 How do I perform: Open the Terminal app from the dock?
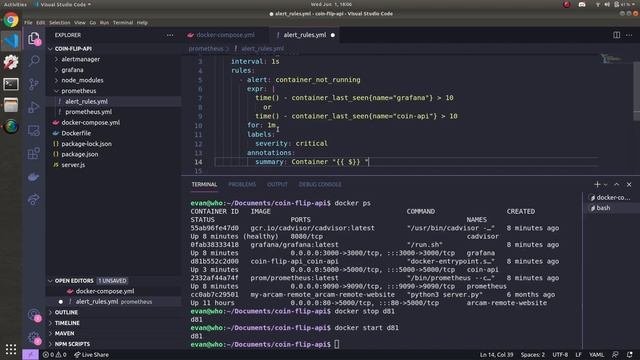click(x=11, y=84)
